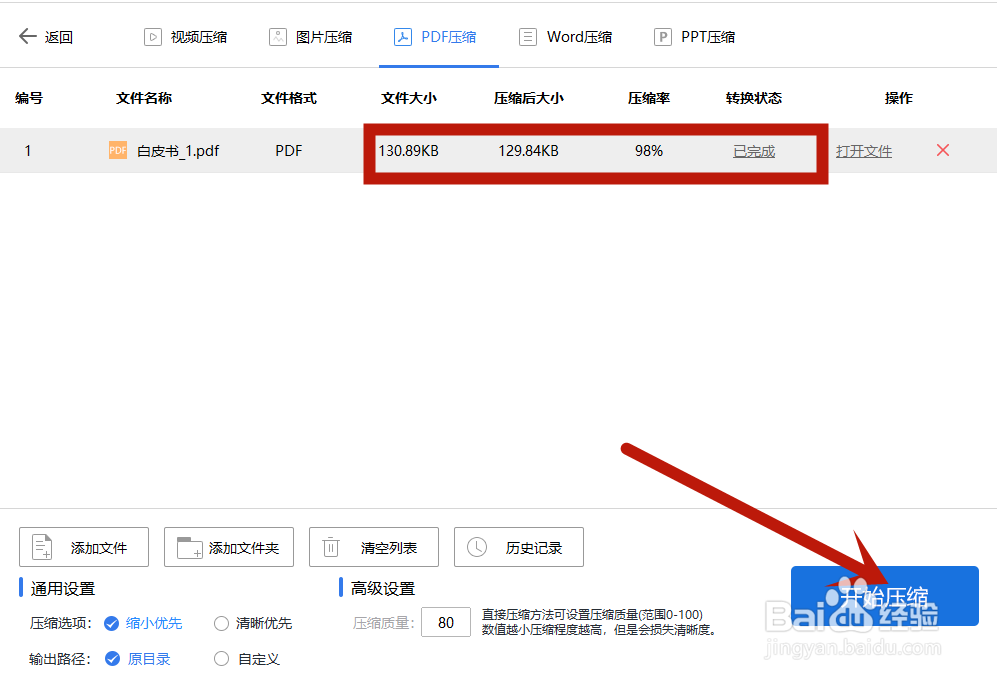
Task: Click the PDF file icon beside 白皮书_1.pdf
Action: [x=117, y=150]
